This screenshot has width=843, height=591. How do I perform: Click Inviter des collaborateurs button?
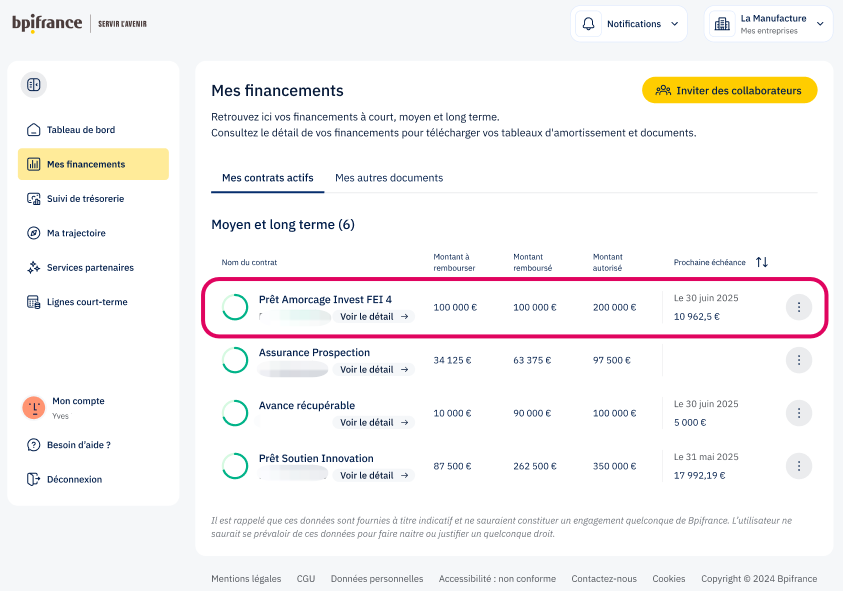pyautogui.click(x=729, y=90)
